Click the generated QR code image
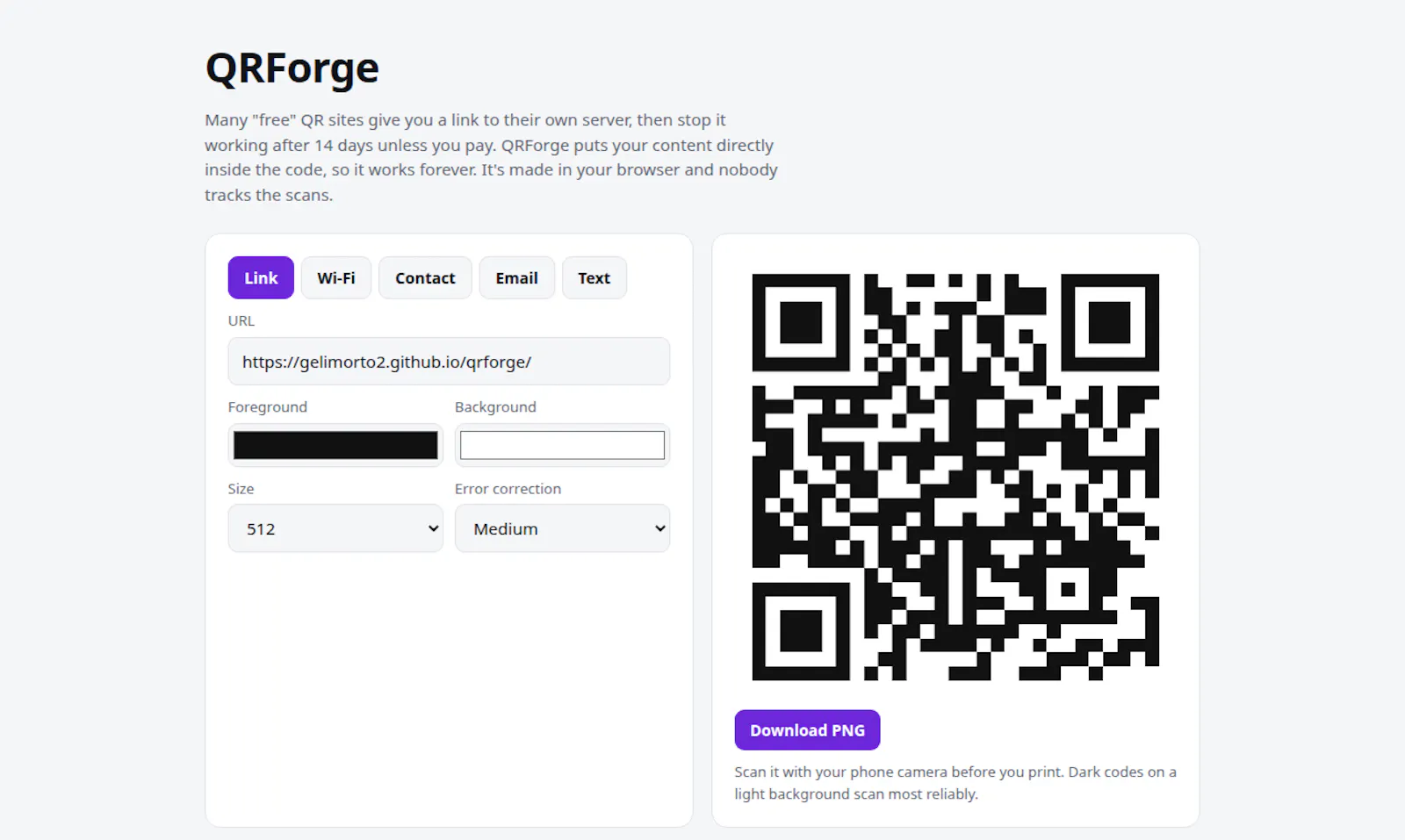The height and width of the screenshot is (840, 1405). click(x=955, y=477)
